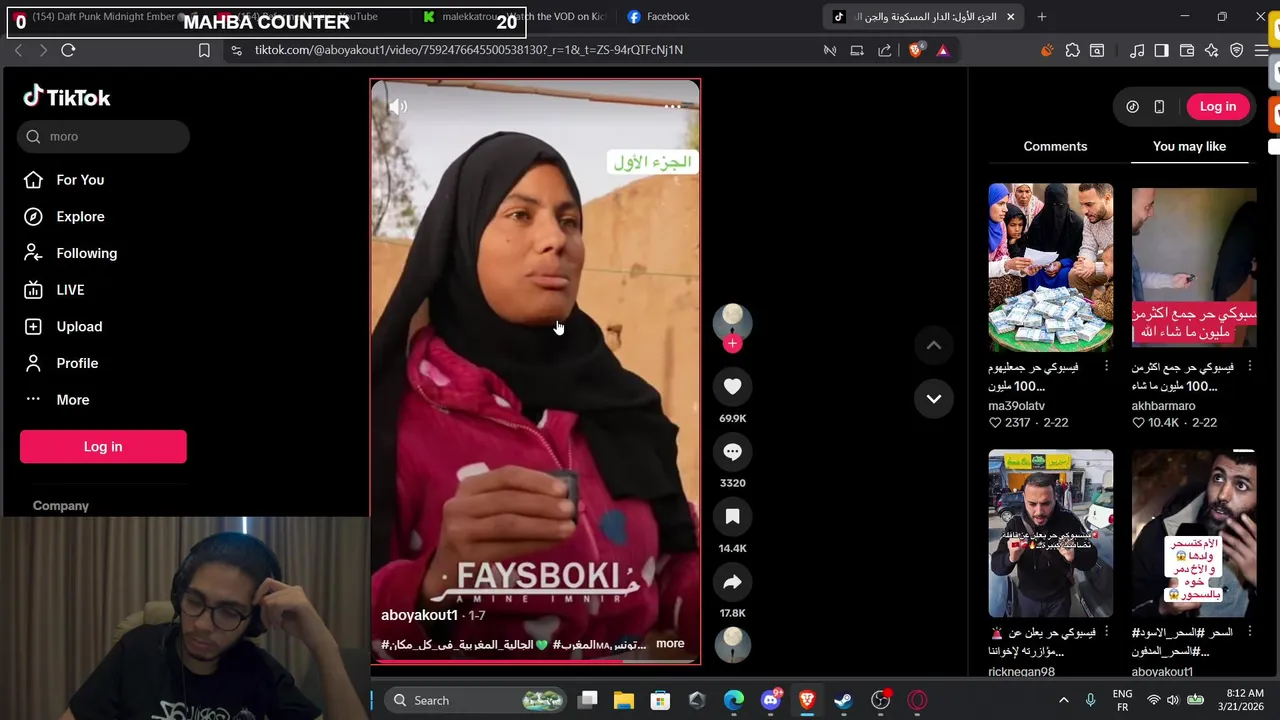
Task: Bookmark the video with favorites icon
Action: click(x=732, y=517)
